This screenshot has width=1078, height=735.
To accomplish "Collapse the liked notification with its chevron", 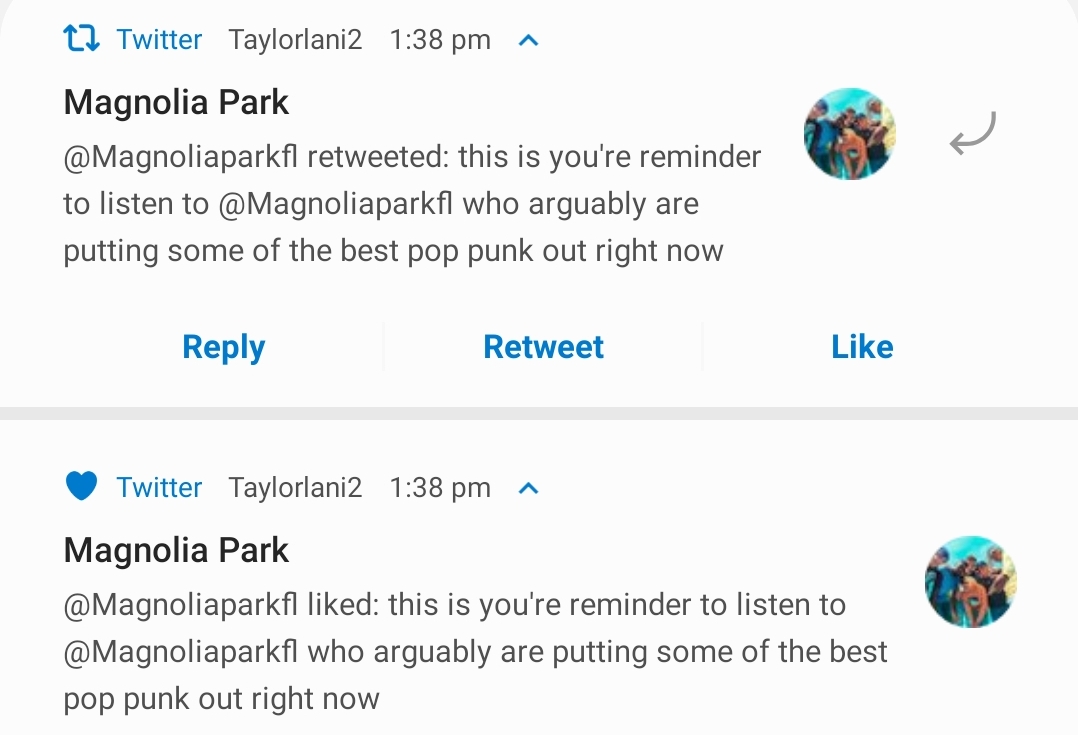I will 529,488.
